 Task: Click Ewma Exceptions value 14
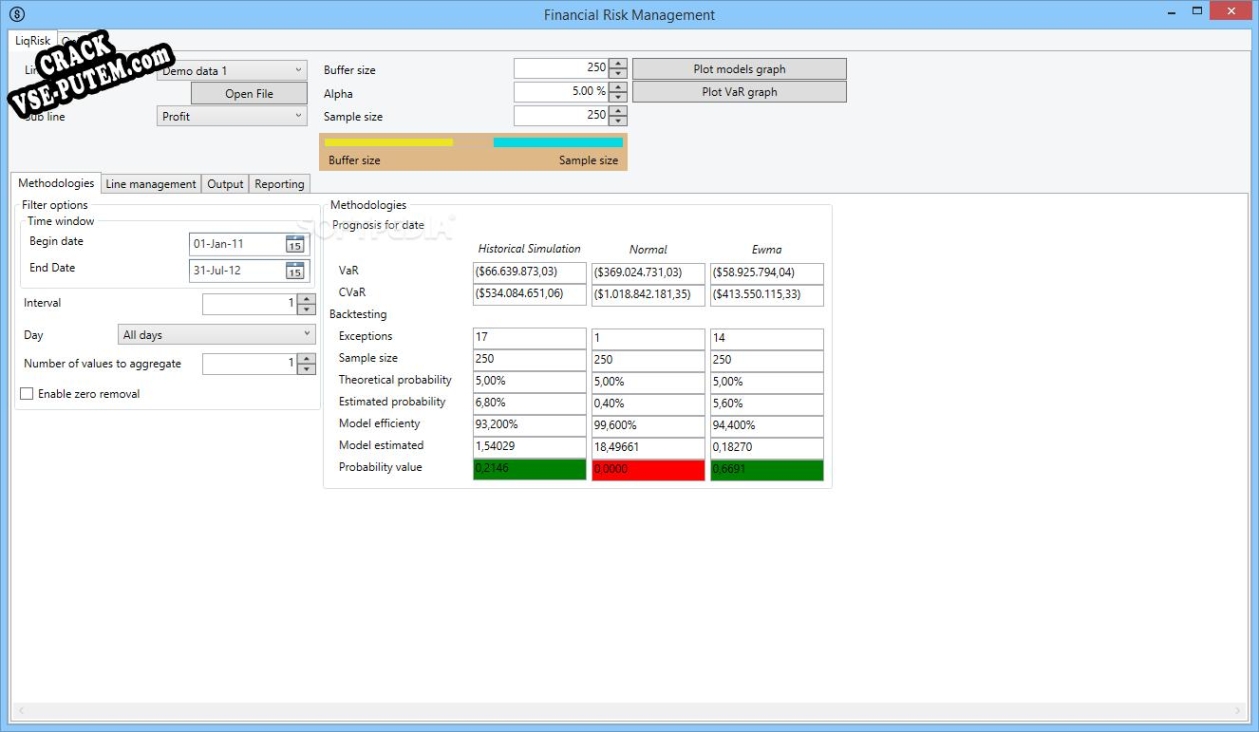click(767, 338)
